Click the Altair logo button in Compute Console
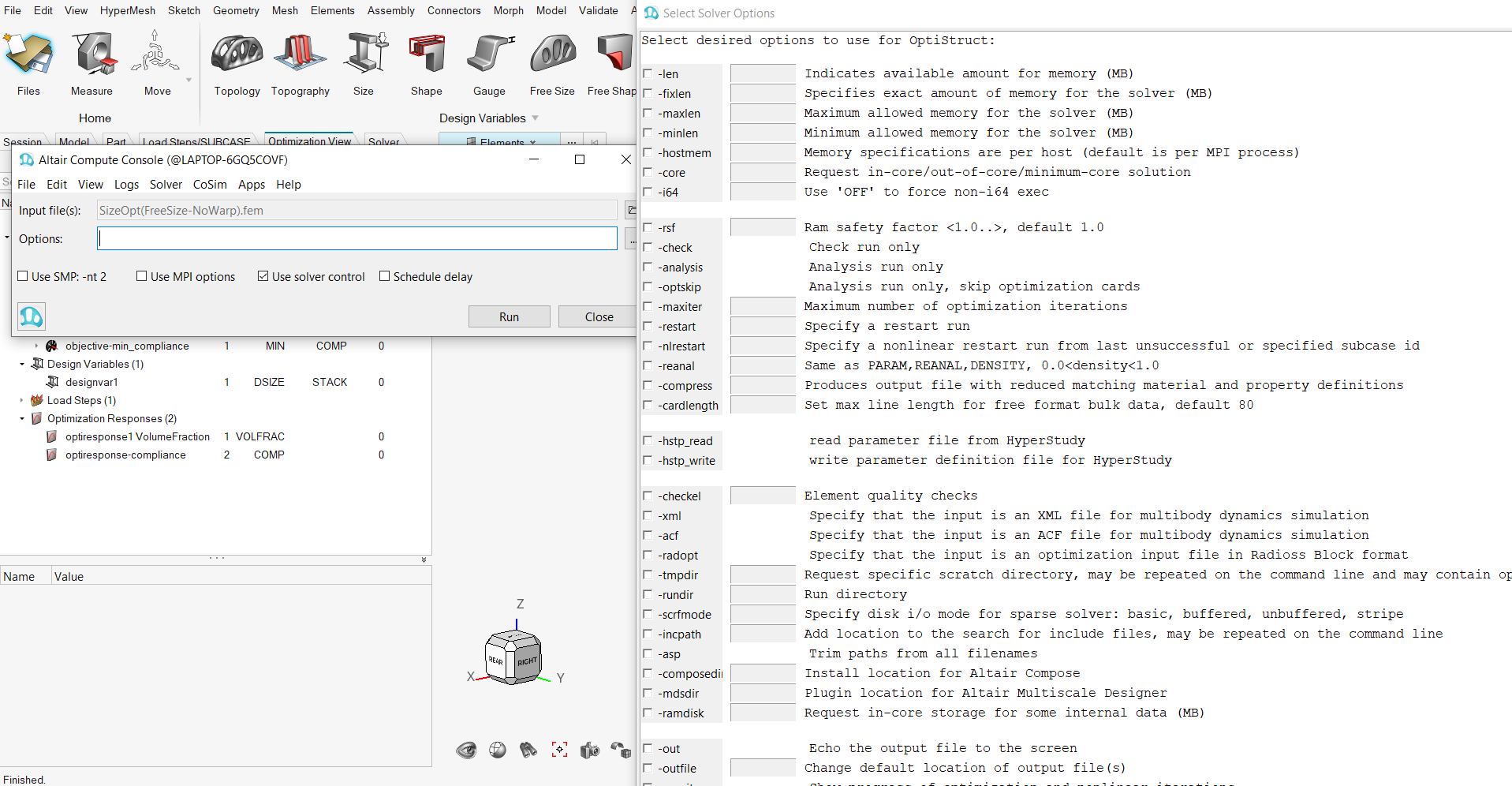 coord(32,316)
